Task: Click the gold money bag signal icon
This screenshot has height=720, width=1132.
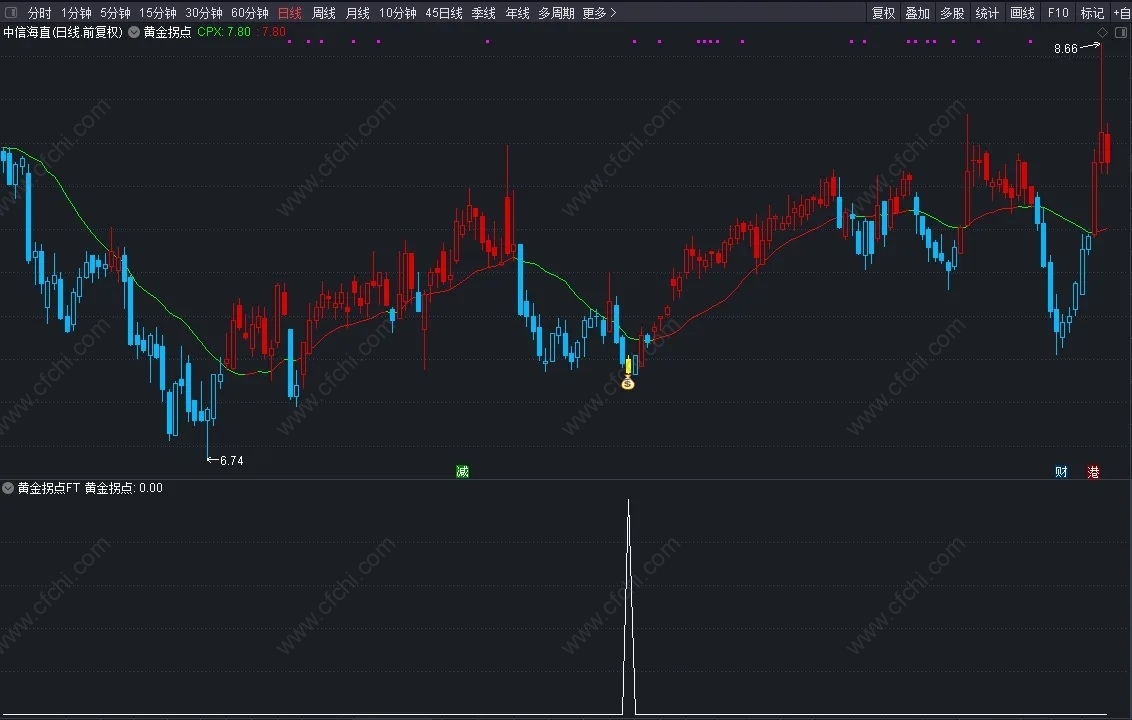Action: pyautogui.click(x=628, y=383)
